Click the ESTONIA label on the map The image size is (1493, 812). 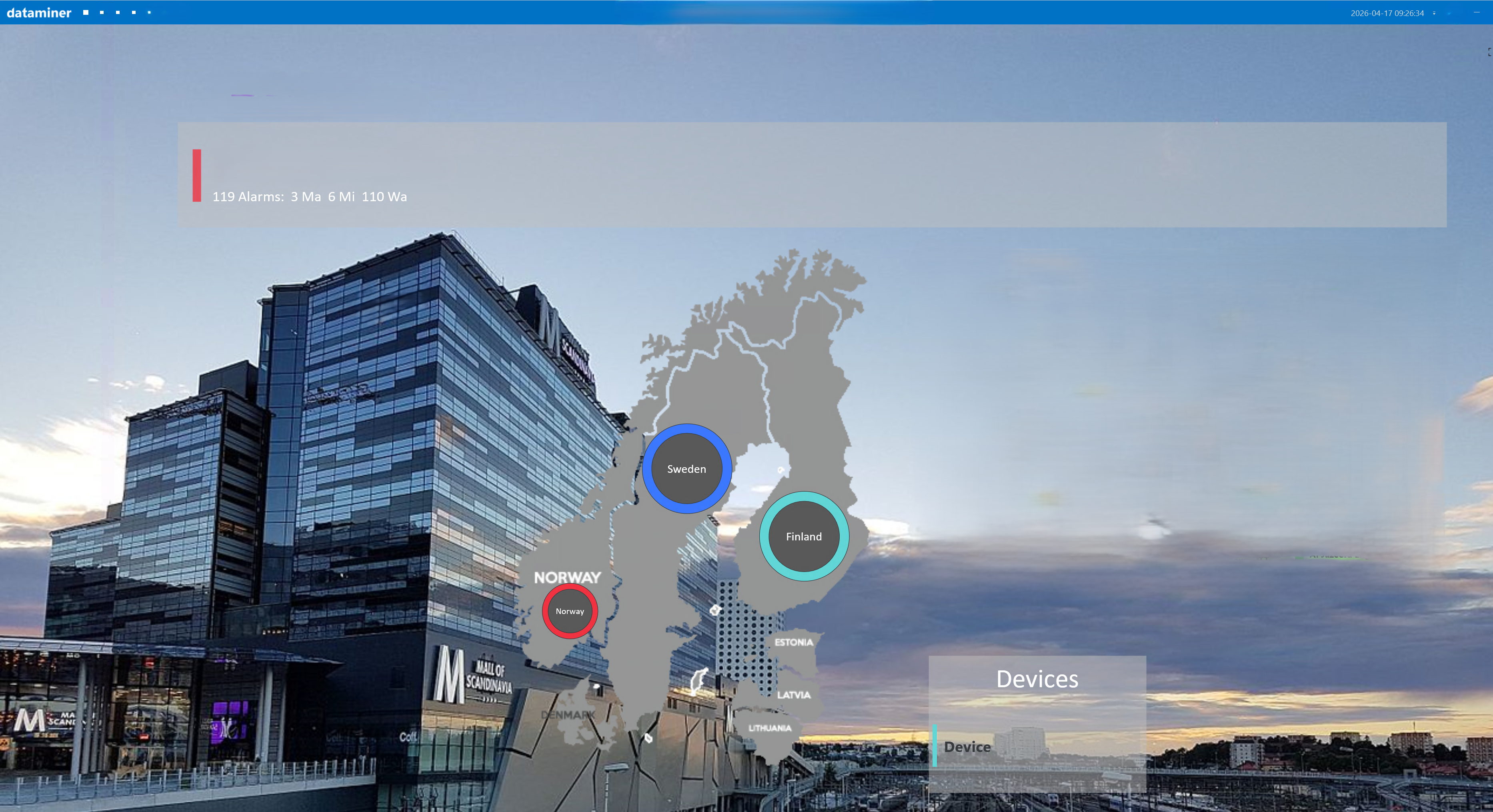pos(793,642)
